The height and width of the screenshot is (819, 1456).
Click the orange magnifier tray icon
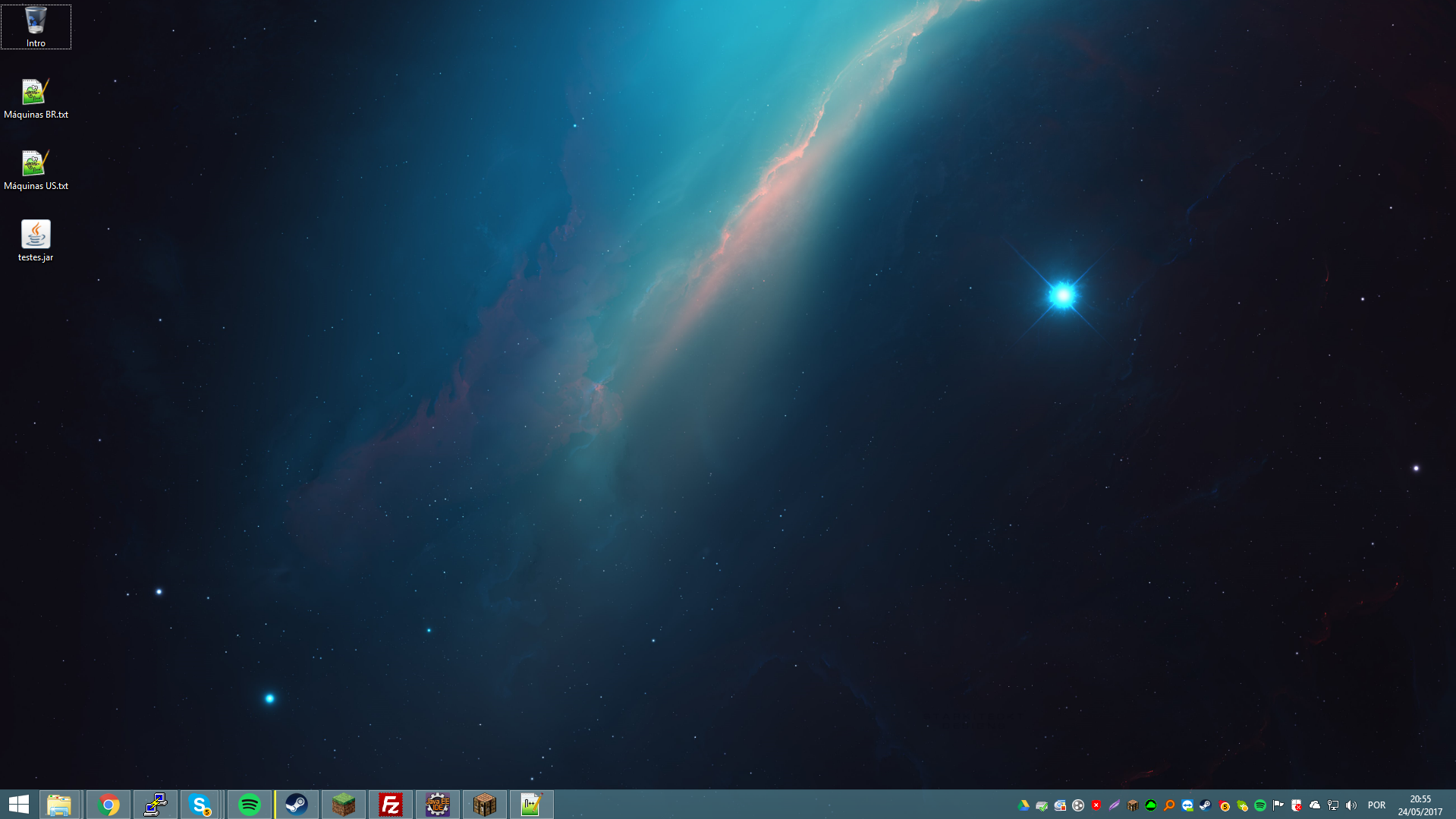1169,805
